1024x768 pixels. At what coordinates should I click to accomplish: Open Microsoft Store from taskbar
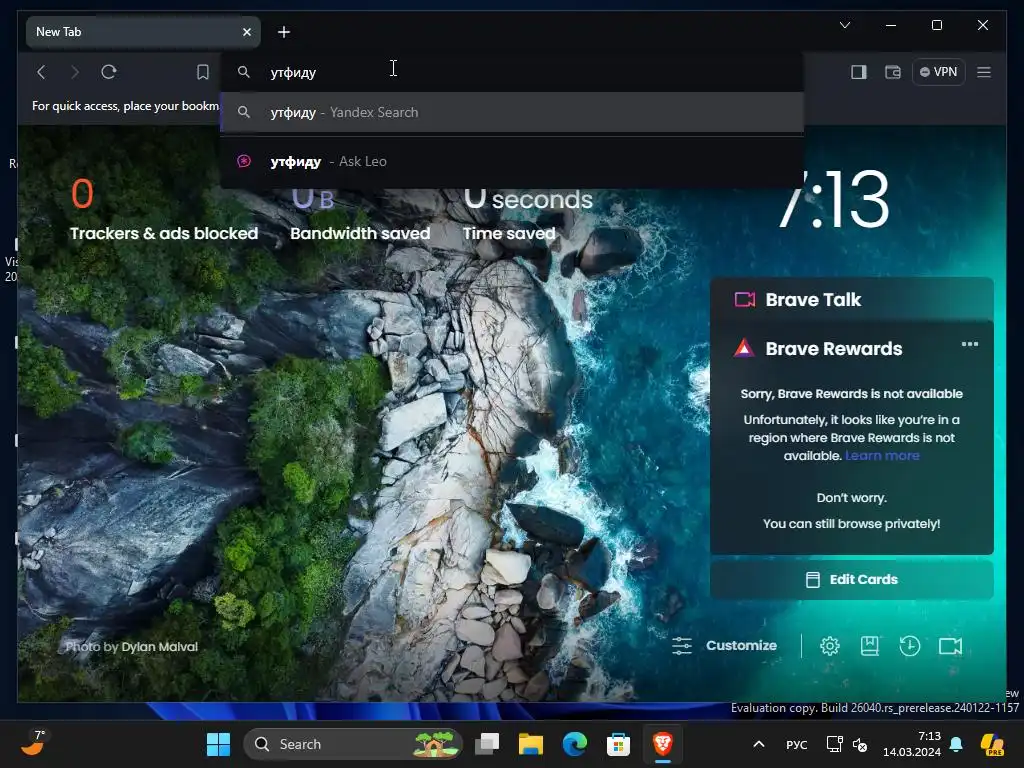click(x=618, y=744)
